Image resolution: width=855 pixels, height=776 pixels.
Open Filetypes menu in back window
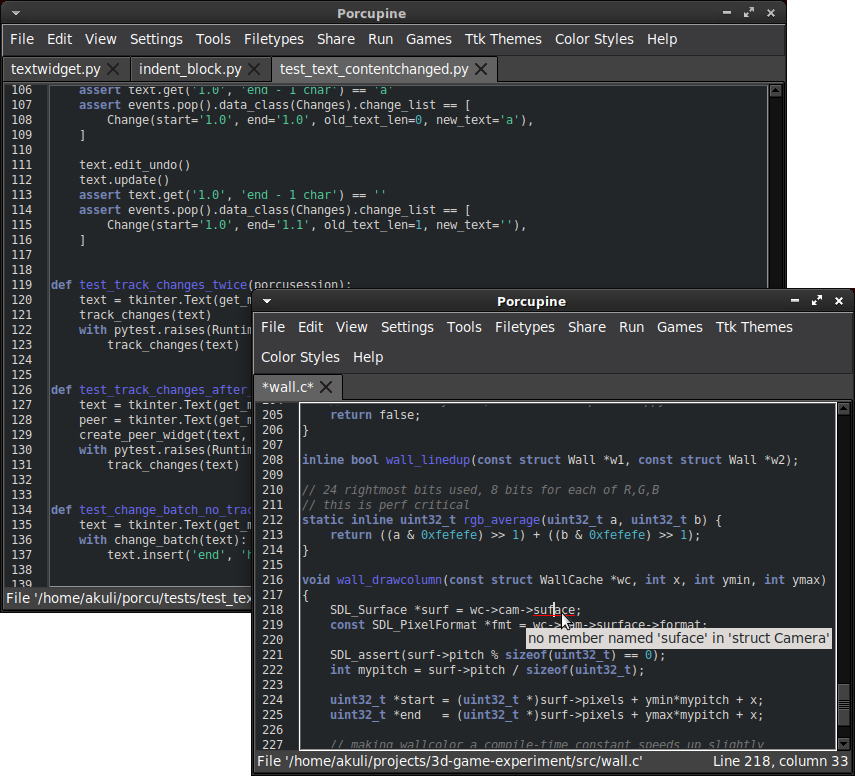pyautogui.click(x=274, y=39)
